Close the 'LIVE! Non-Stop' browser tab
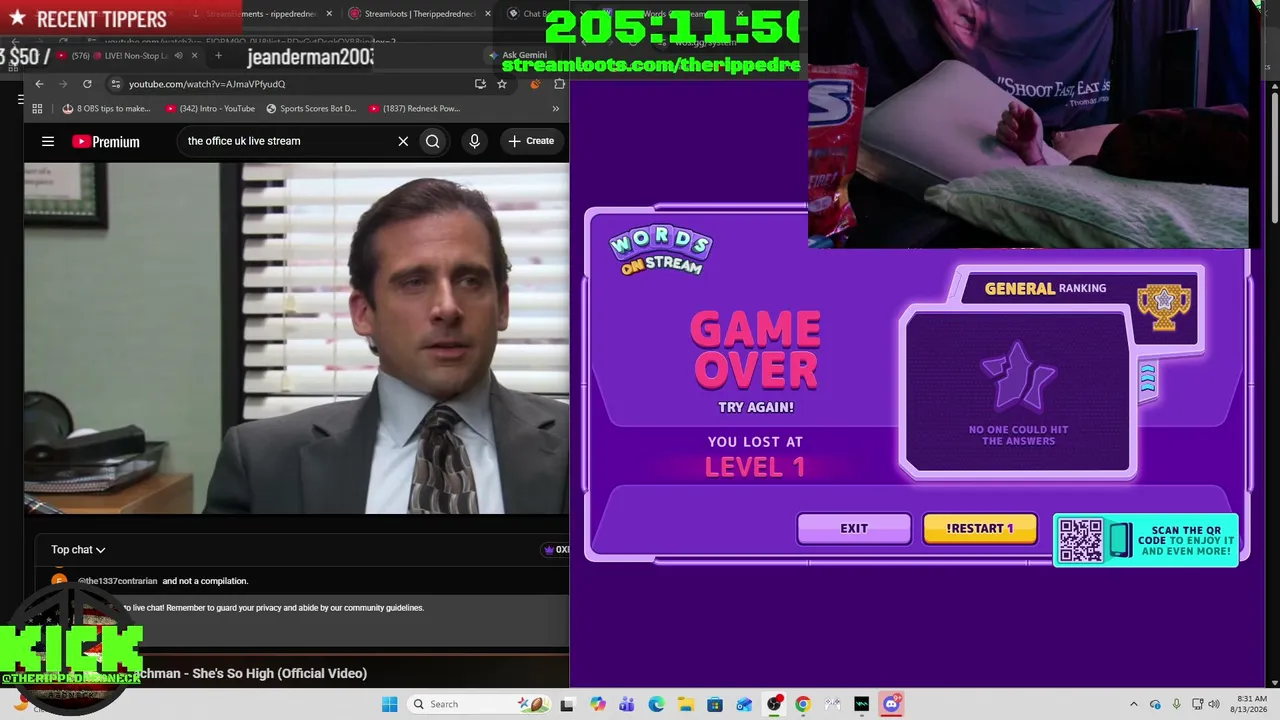Screen dimensions: 1280x720 194,56
